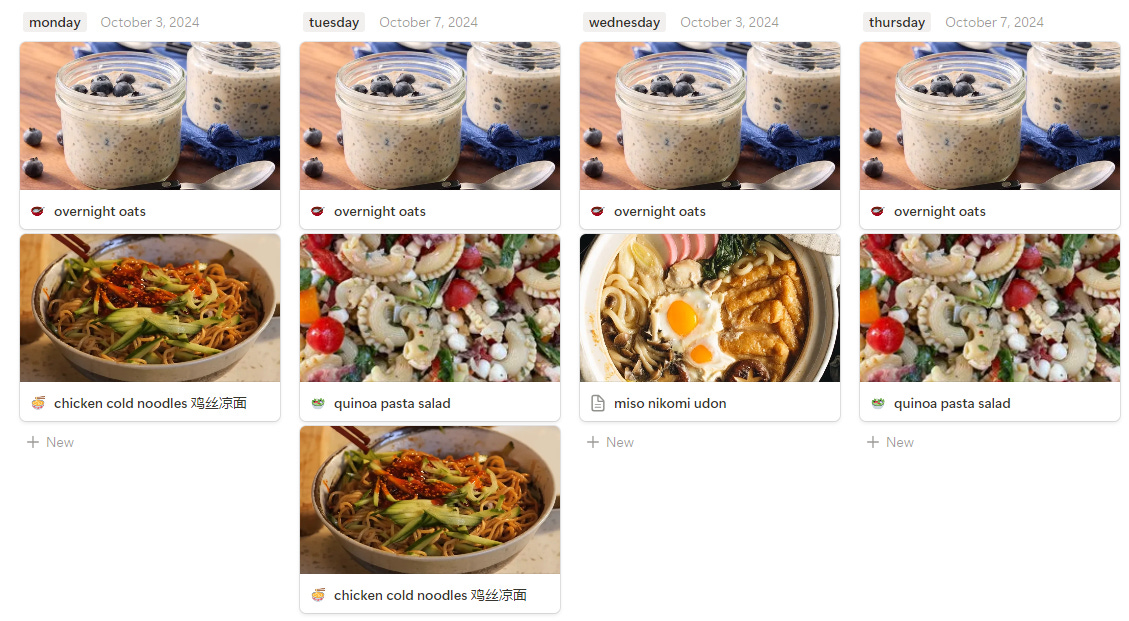Open thursday's quinoa pasta salad photo
The image size is (1129, 621).
click(990, 308)
